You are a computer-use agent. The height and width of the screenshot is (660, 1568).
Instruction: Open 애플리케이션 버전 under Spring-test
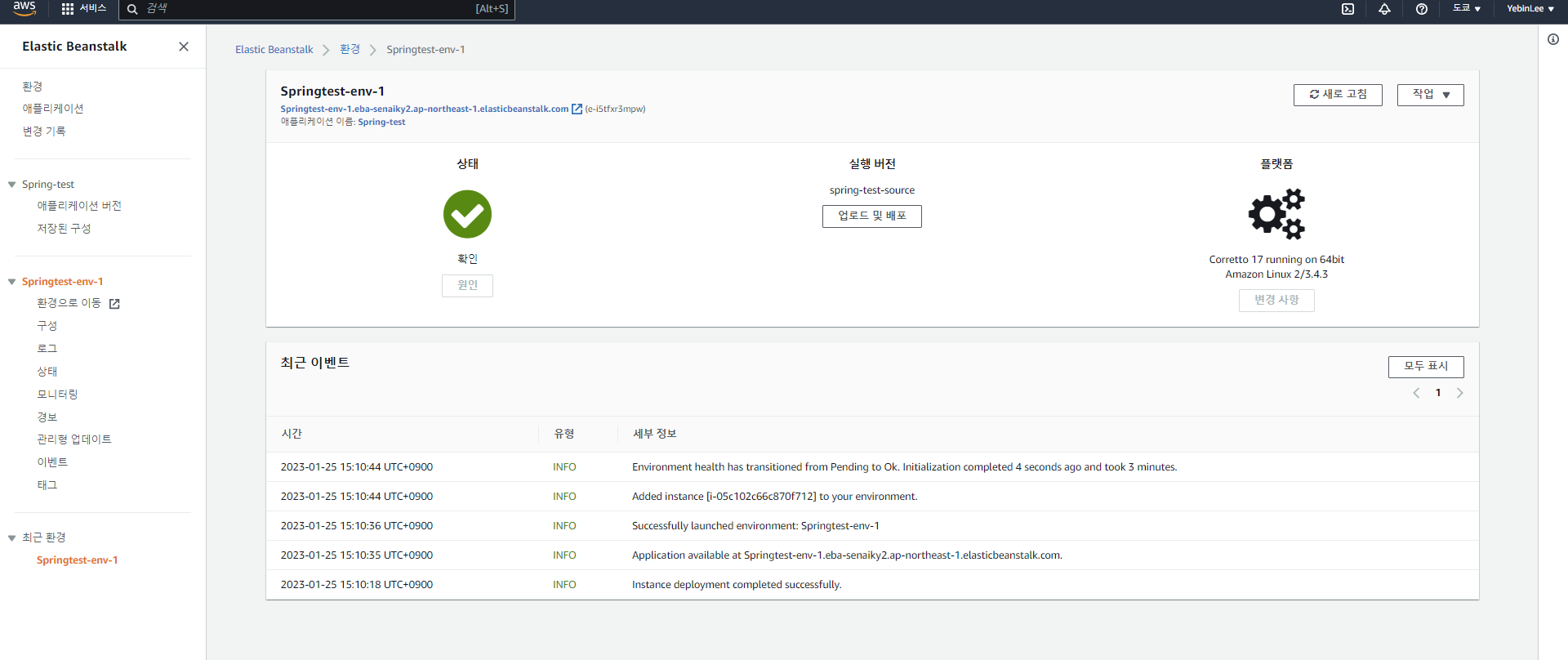[x=79, y=206]
